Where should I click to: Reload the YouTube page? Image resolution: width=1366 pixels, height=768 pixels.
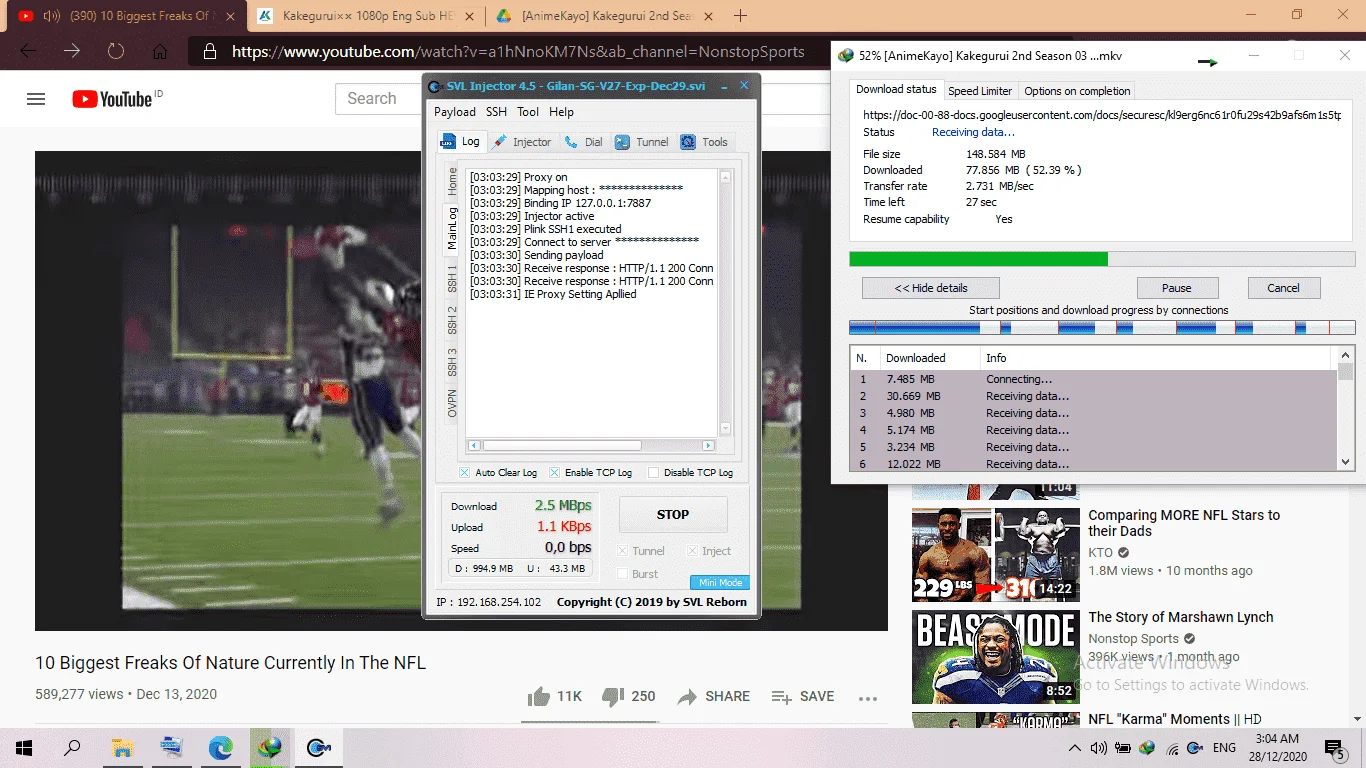pyautogui.click(x=116, y=51)
